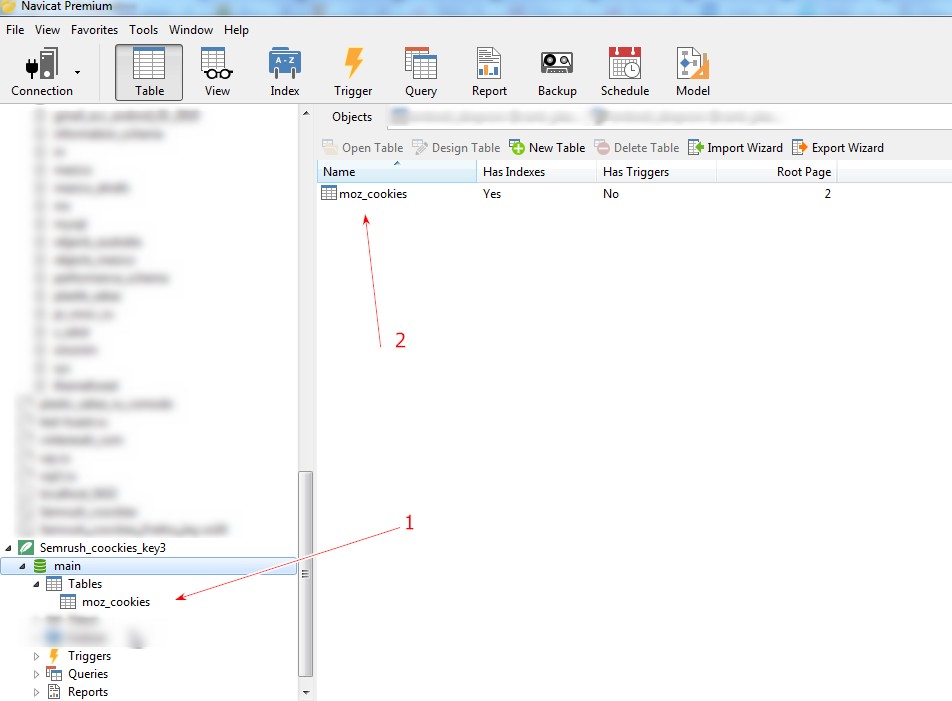952x701 pixels.
Task: Launch the Export Wizard
Action: click(x=838, y=147)
